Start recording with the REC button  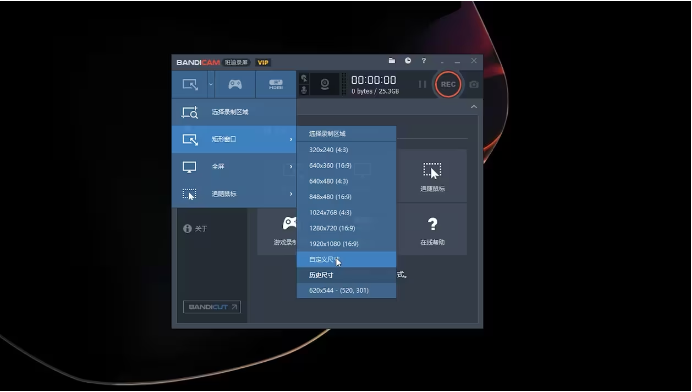(448, 84)
